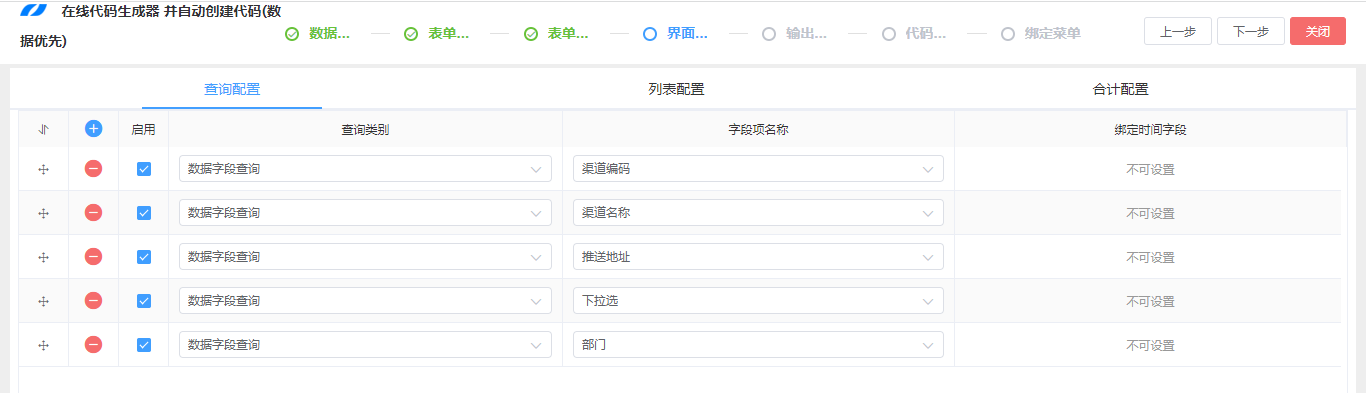Switch to the 列表配置 tab
1366x393 pixels.
tap(676, 89)
